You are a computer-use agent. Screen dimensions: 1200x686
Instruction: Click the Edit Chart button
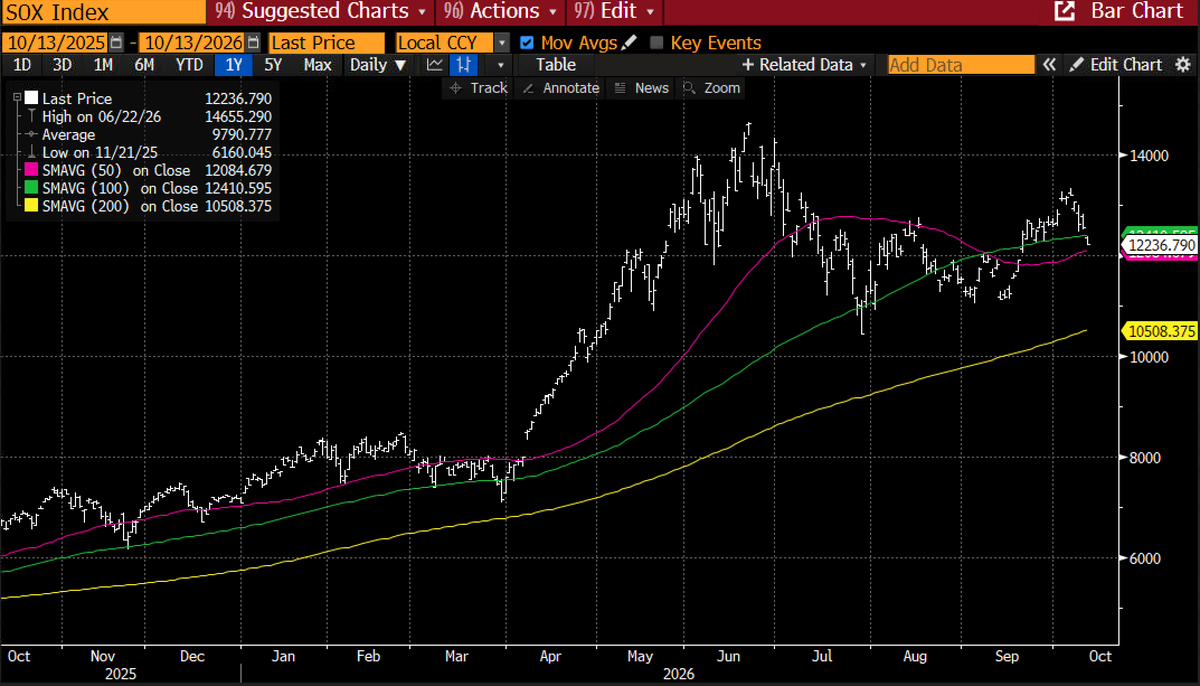click(x=1116, y=65)
